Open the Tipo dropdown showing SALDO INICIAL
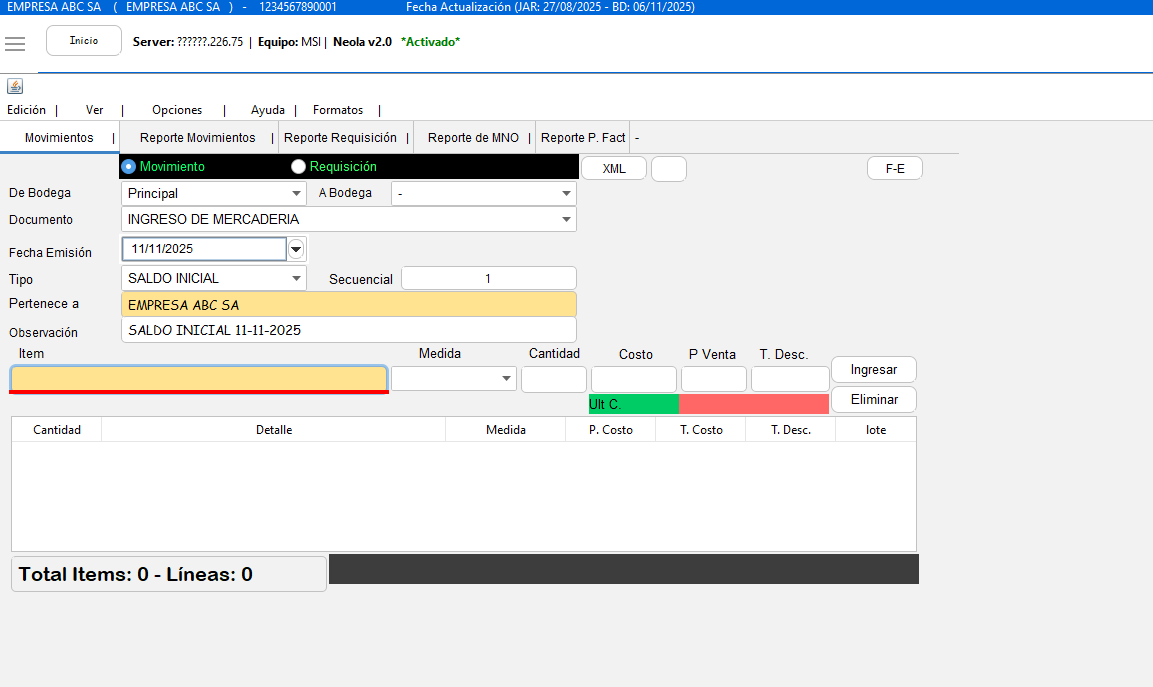Screen dimensions: 1153x687 (296, 279)
